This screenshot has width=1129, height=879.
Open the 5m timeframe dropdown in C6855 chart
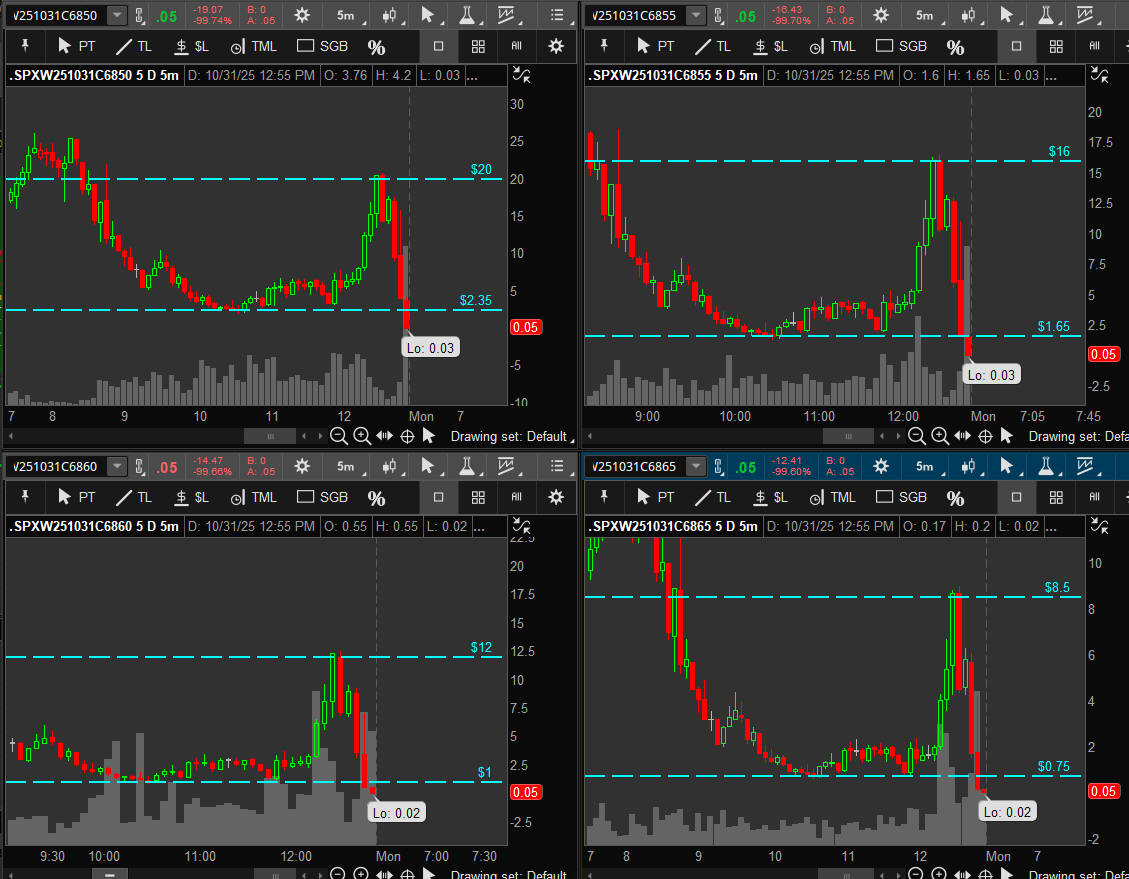tap(923, 16)
